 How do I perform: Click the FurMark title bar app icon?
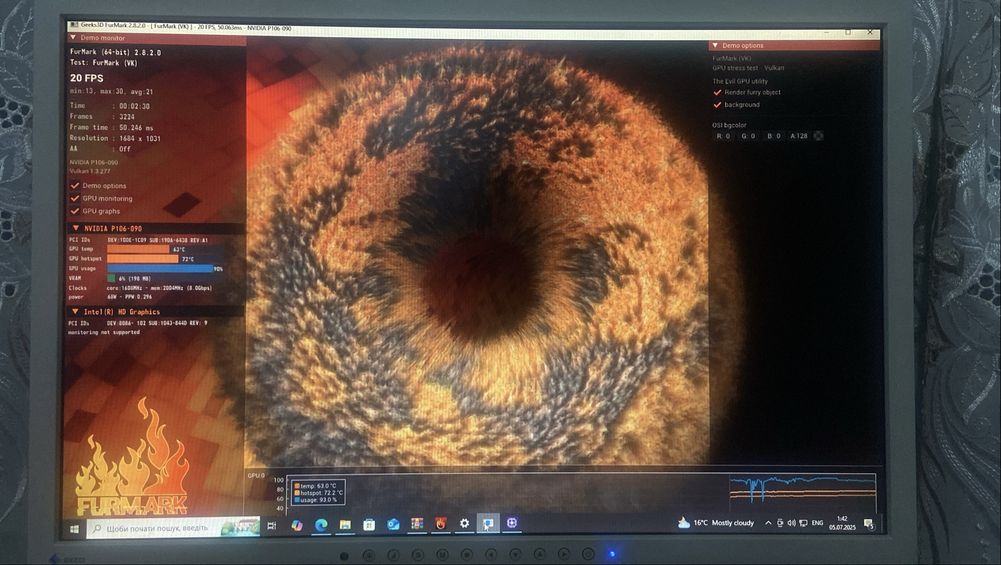point(74,25)
